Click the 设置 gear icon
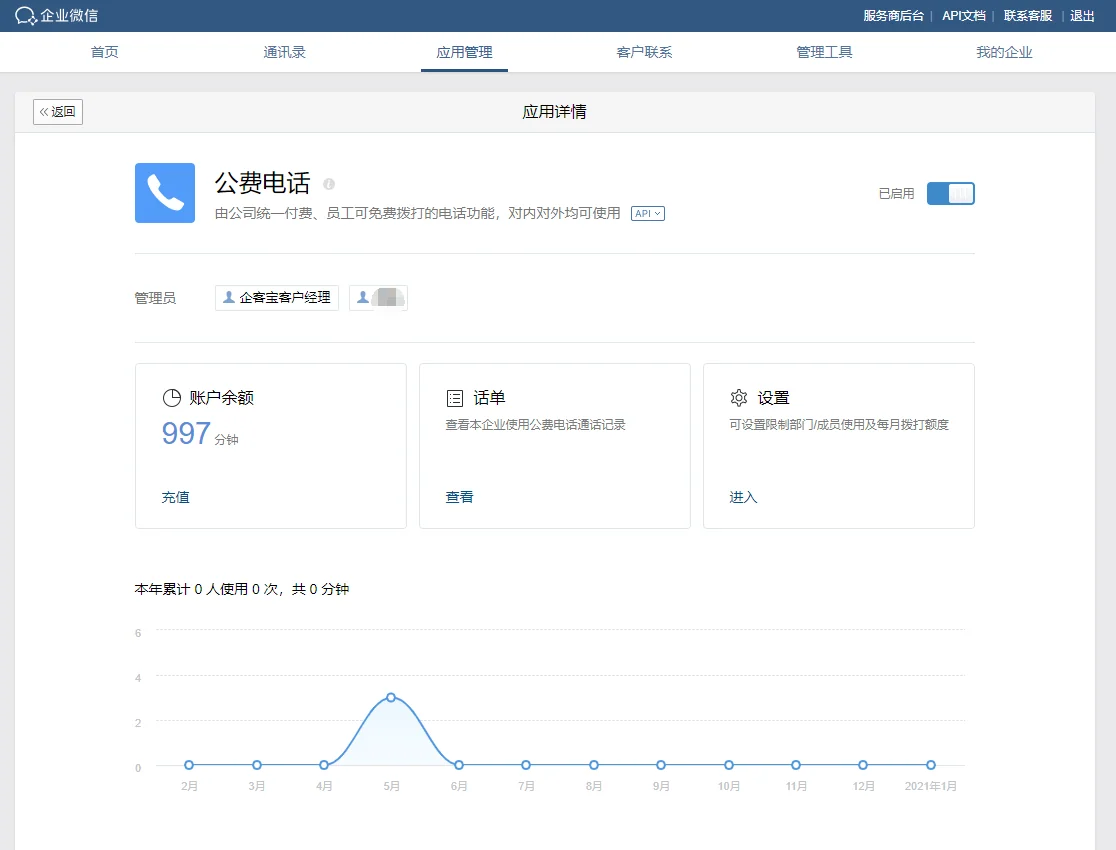 pos(739,398)
